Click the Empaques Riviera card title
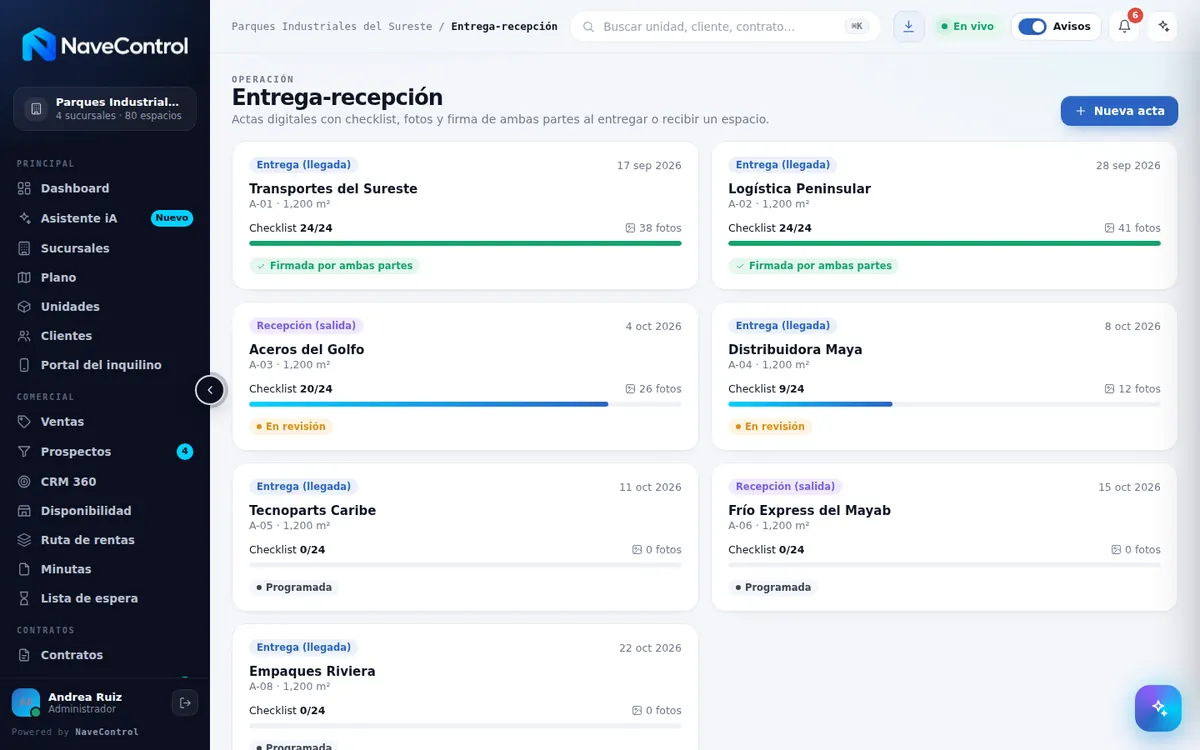This screenshot has height=750, width=1200. (x=312, y=671)
